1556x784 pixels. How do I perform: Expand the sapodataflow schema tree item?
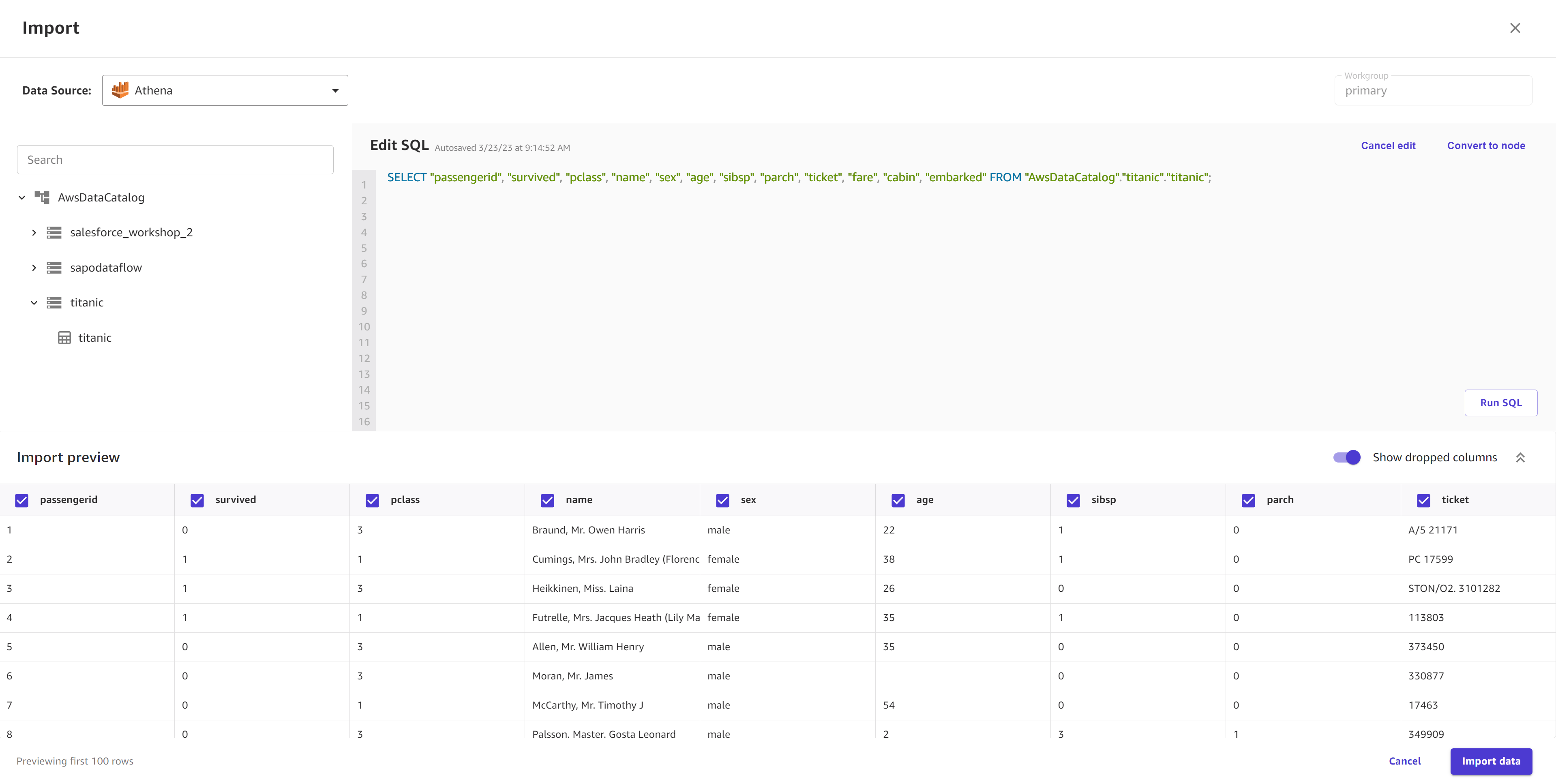[34, 267]
